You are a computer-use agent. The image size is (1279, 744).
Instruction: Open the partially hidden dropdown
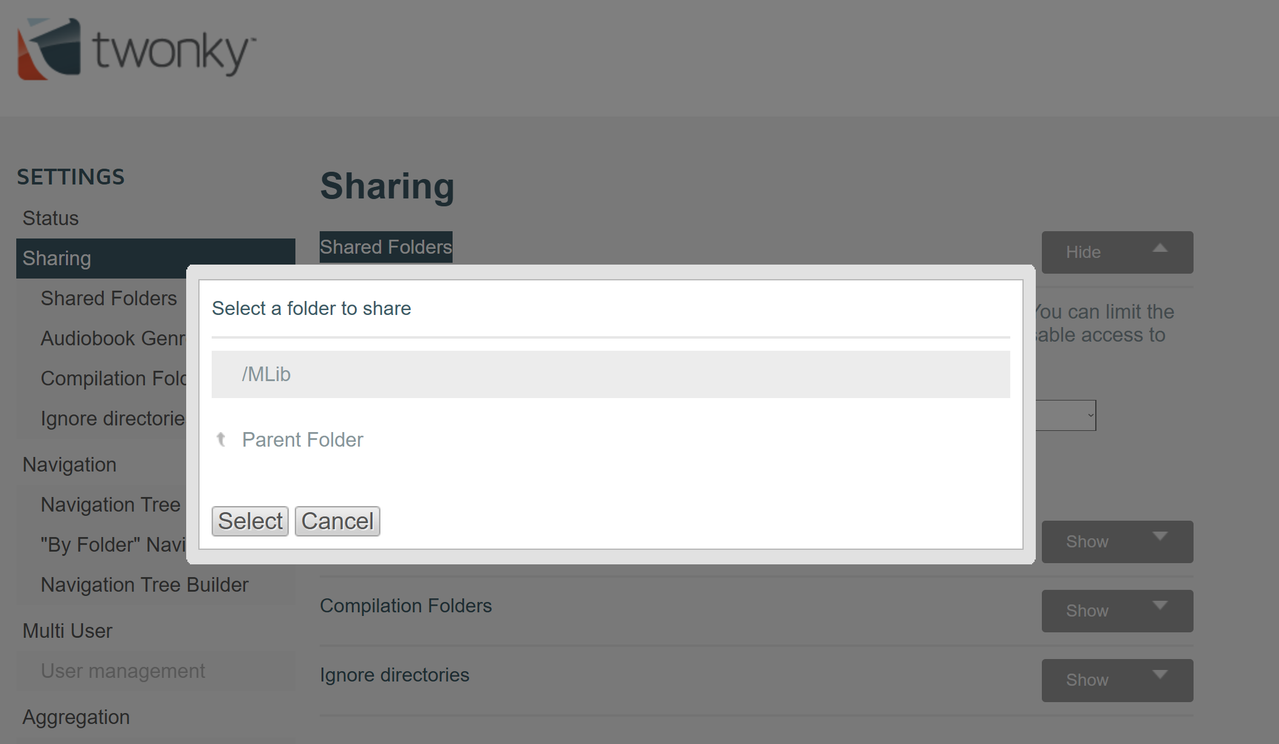[1066, 415]
